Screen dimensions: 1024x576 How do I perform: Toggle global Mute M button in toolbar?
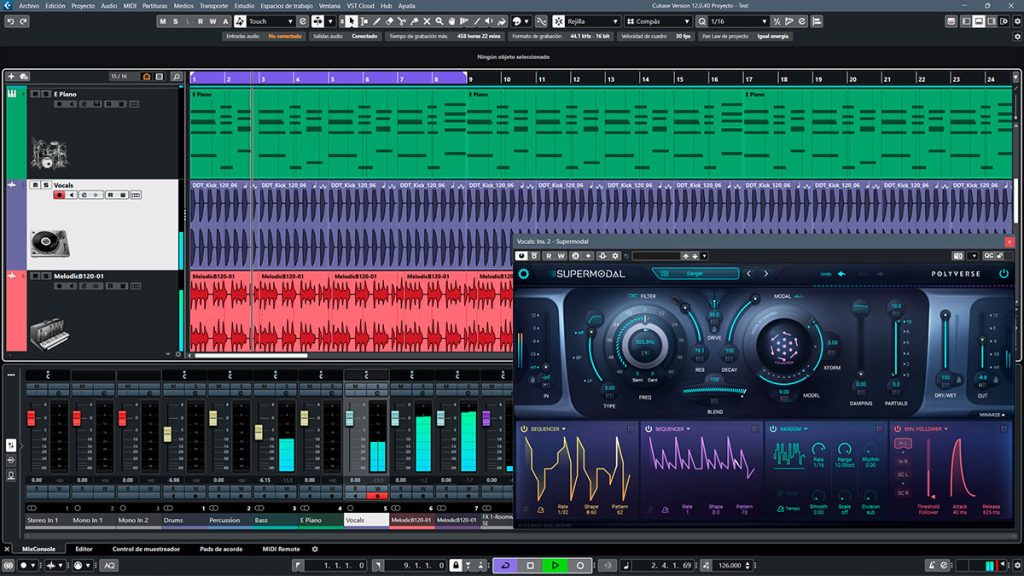163,22
